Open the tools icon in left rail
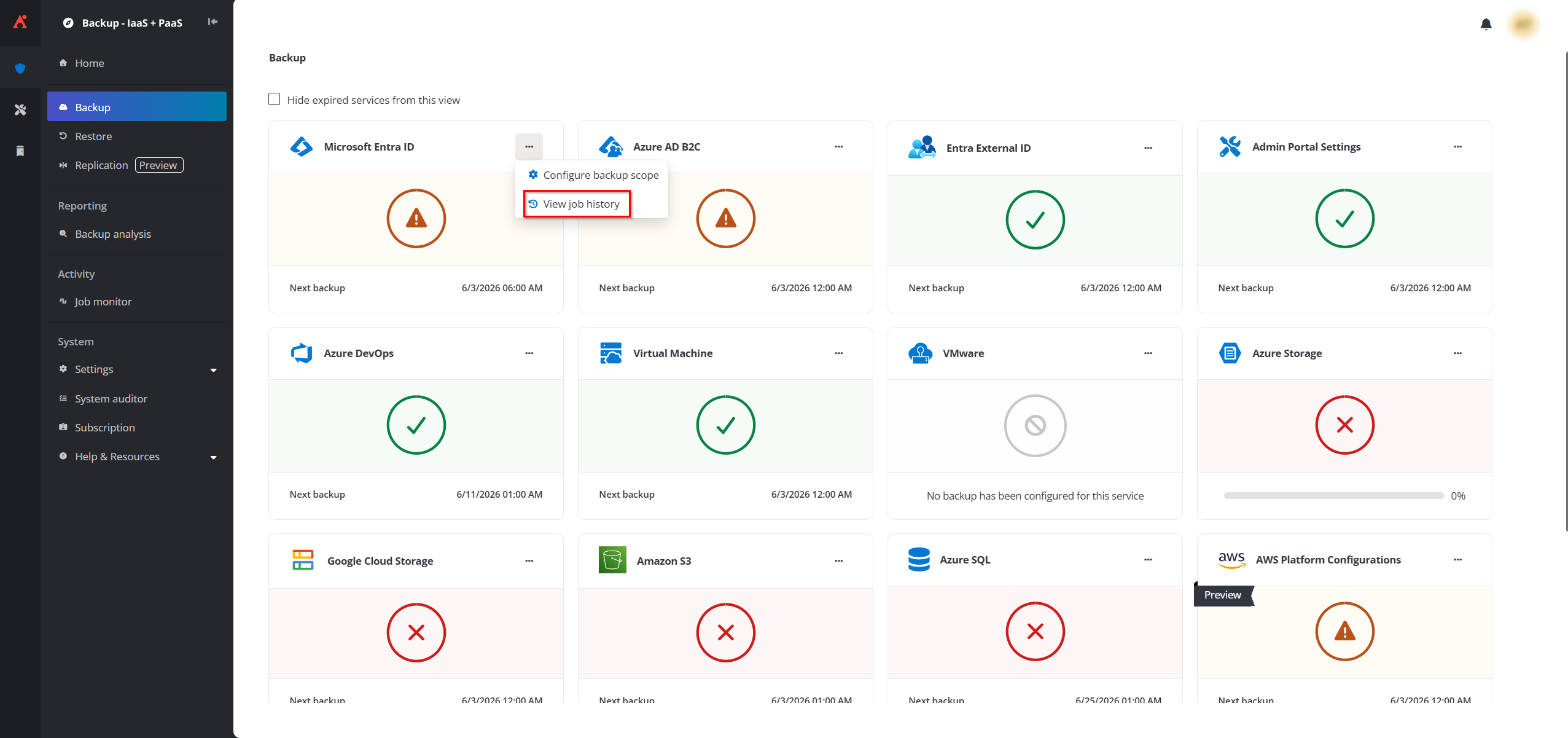Image resolution: width=1568 pixels, height=738 pixels. [x=20, y=109]
